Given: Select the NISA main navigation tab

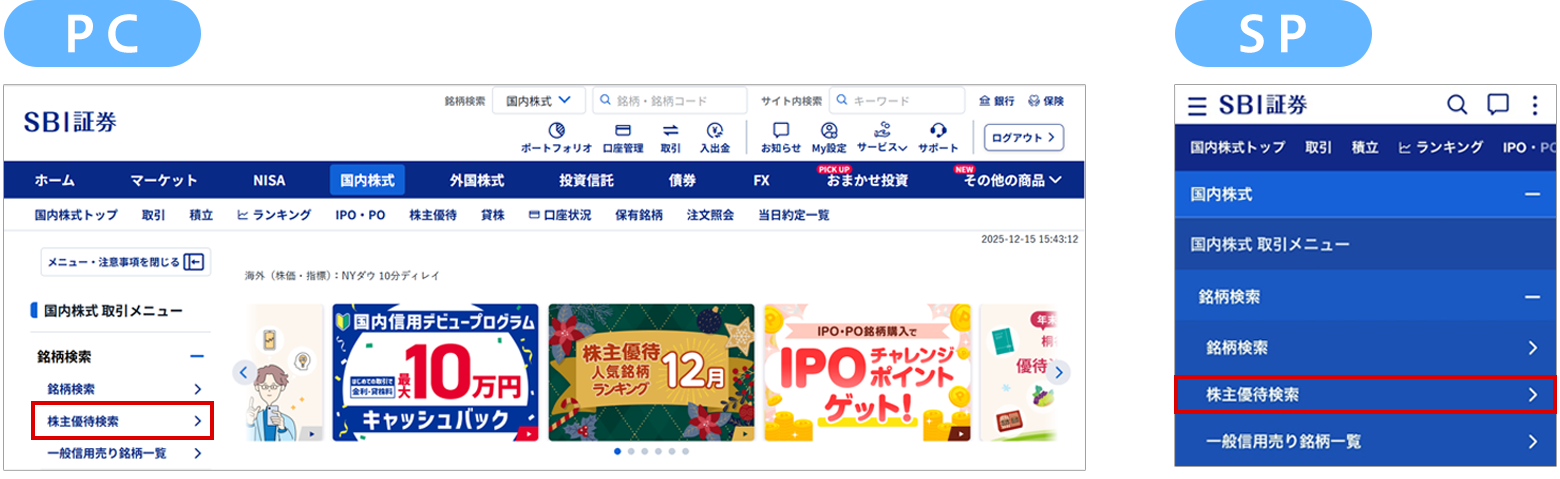Looking at the screenshot, I should [269, 181].
